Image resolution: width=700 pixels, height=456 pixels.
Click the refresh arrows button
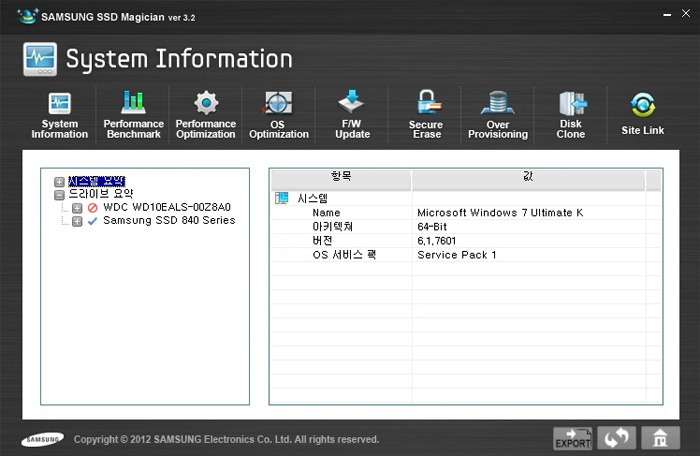(617, 438)
